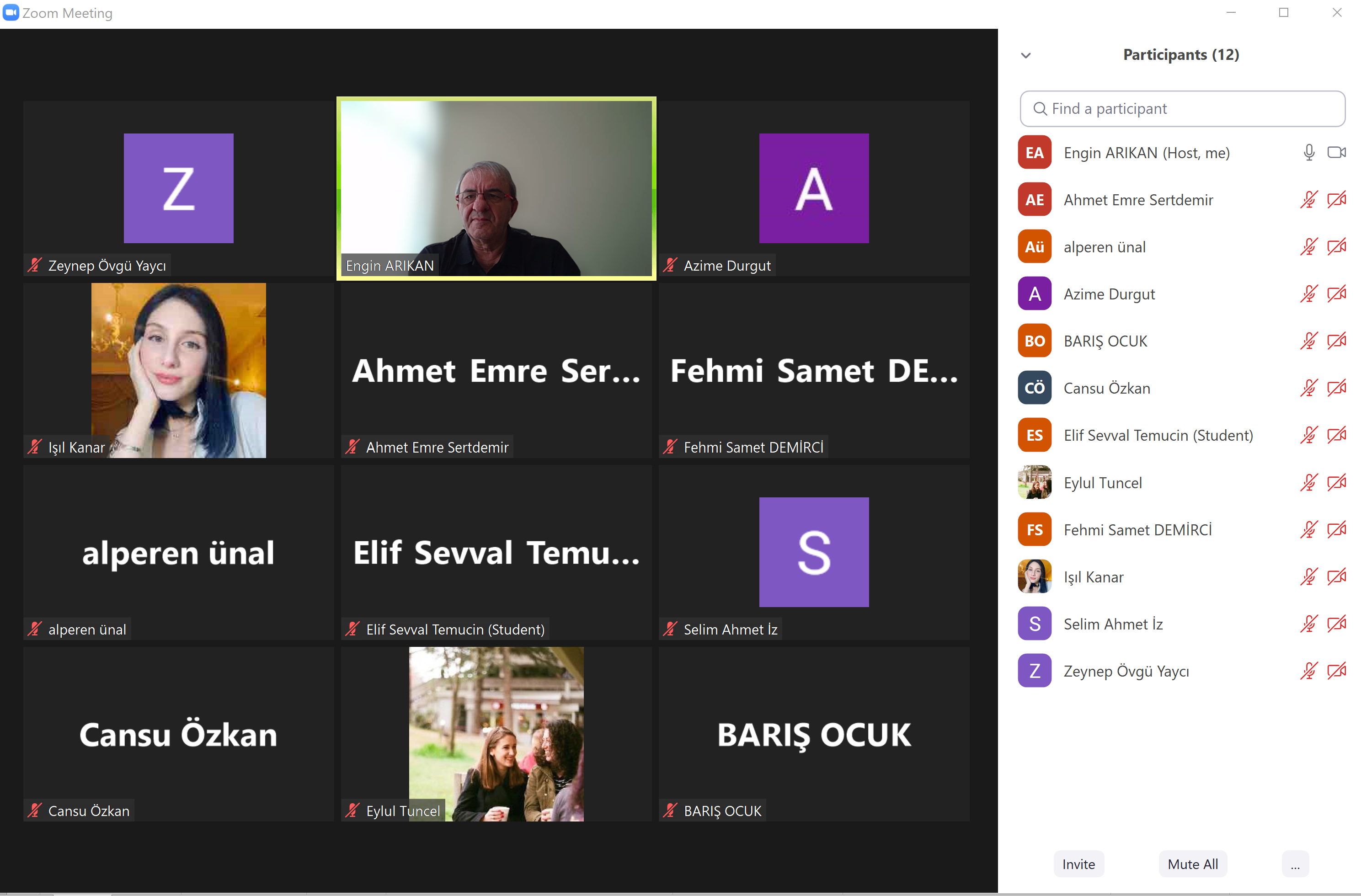Viewport: 1361px width, 896px height.
Task: Click video-off icon for alperen ünal
Action: point(1336,246)
